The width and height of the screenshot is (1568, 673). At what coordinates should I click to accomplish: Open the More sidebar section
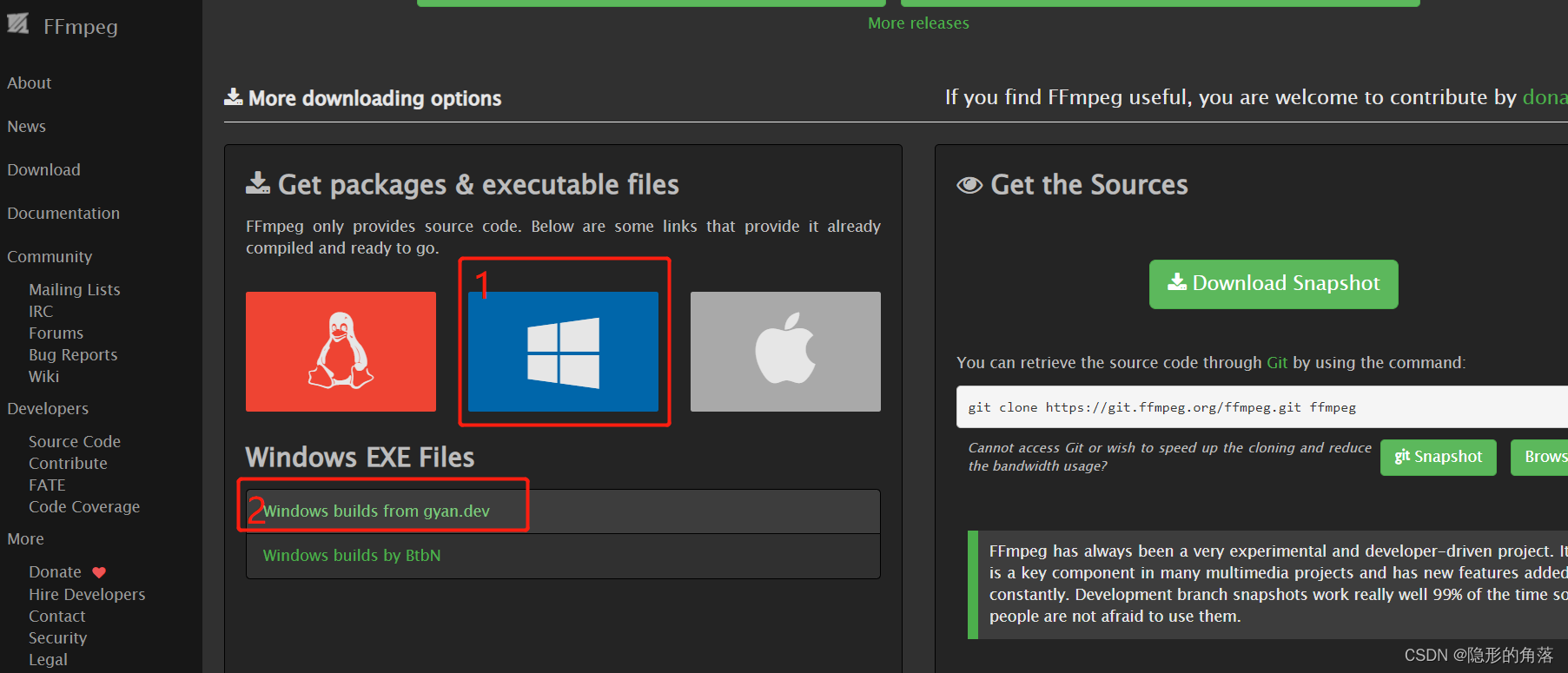(x=25, y=538)
